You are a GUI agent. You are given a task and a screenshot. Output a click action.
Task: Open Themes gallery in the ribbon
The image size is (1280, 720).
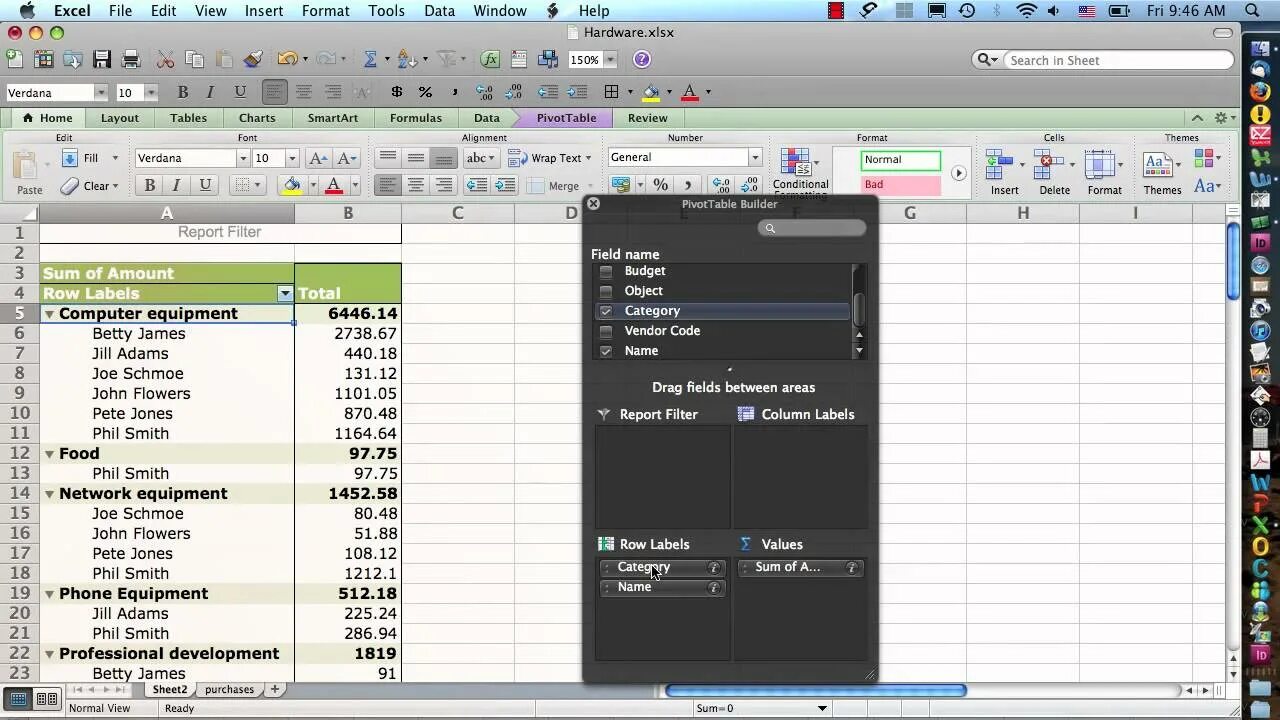(1162, 172)
